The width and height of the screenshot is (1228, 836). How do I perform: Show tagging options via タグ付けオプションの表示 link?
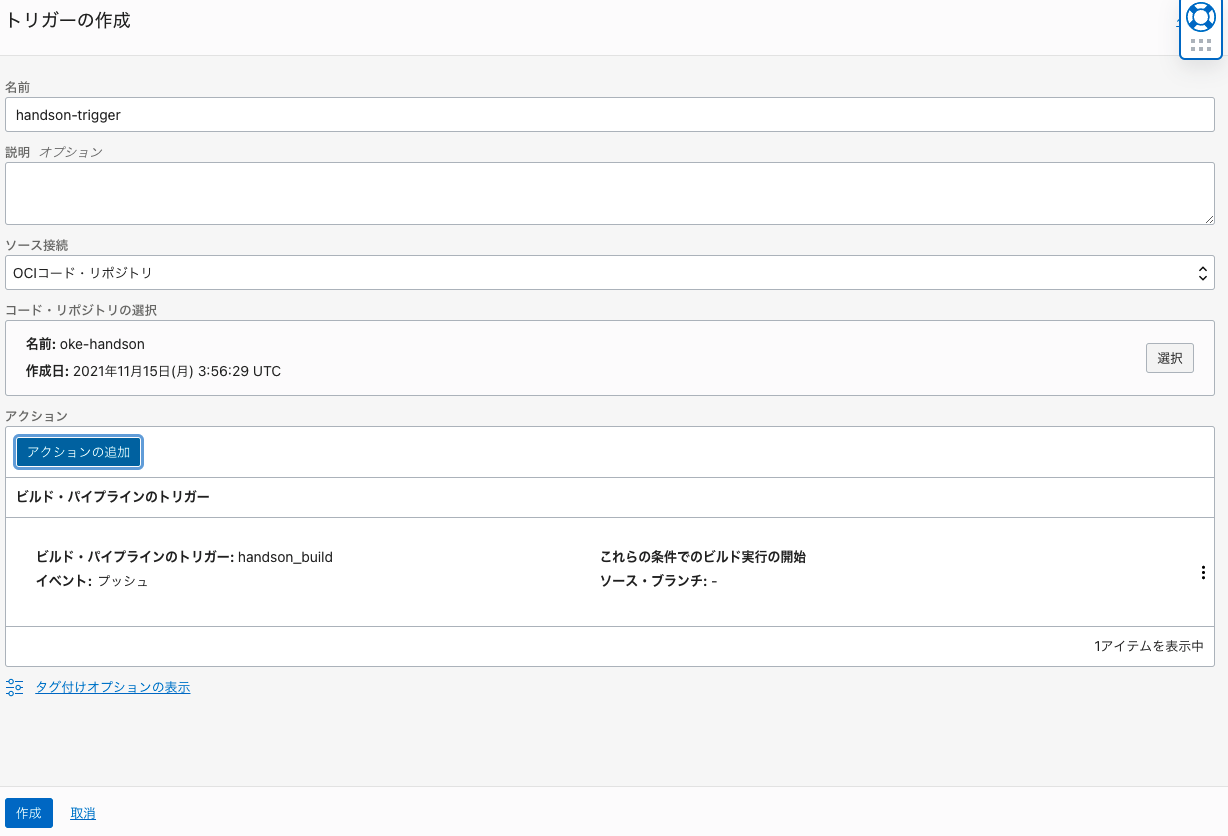coord(113,687)
